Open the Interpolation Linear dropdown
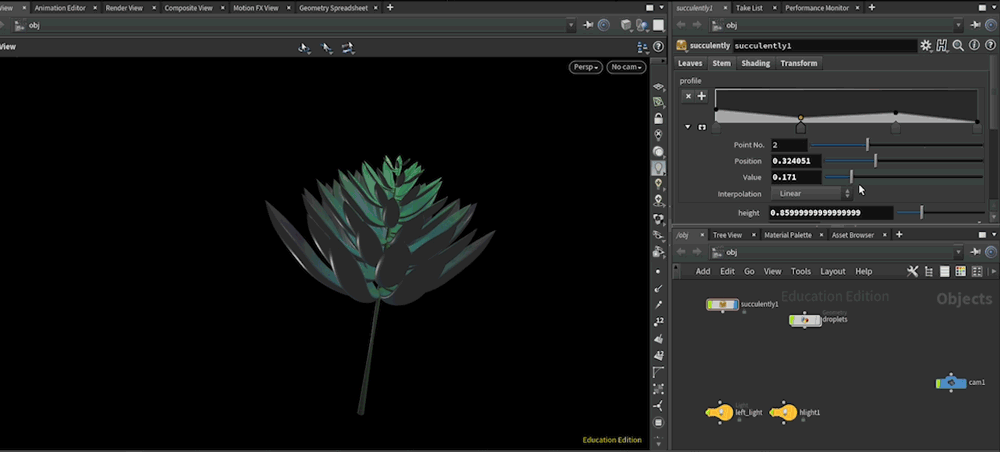The image size is (1000, 452). (x=811, y=193)
